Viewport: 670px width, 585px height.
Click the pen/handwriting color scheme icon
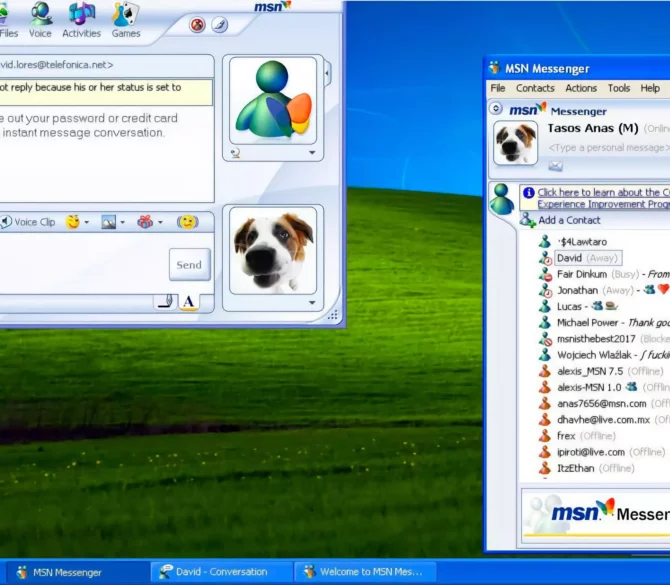pos(220,25)
